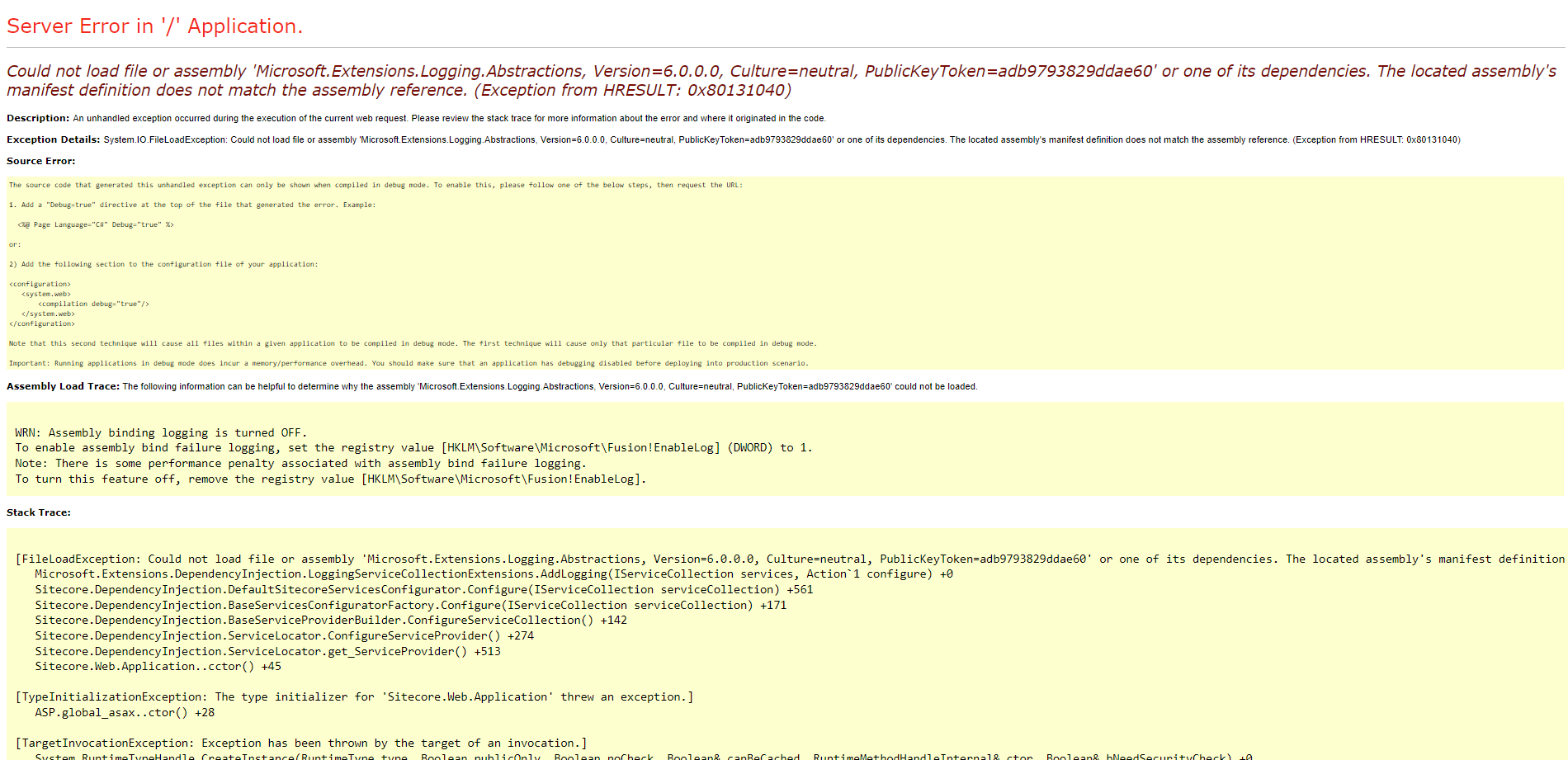Click the 'DefaultSitecoreServicesConfigurator.Configure' +561 line
1568x760 pixels.
point(423,590)
